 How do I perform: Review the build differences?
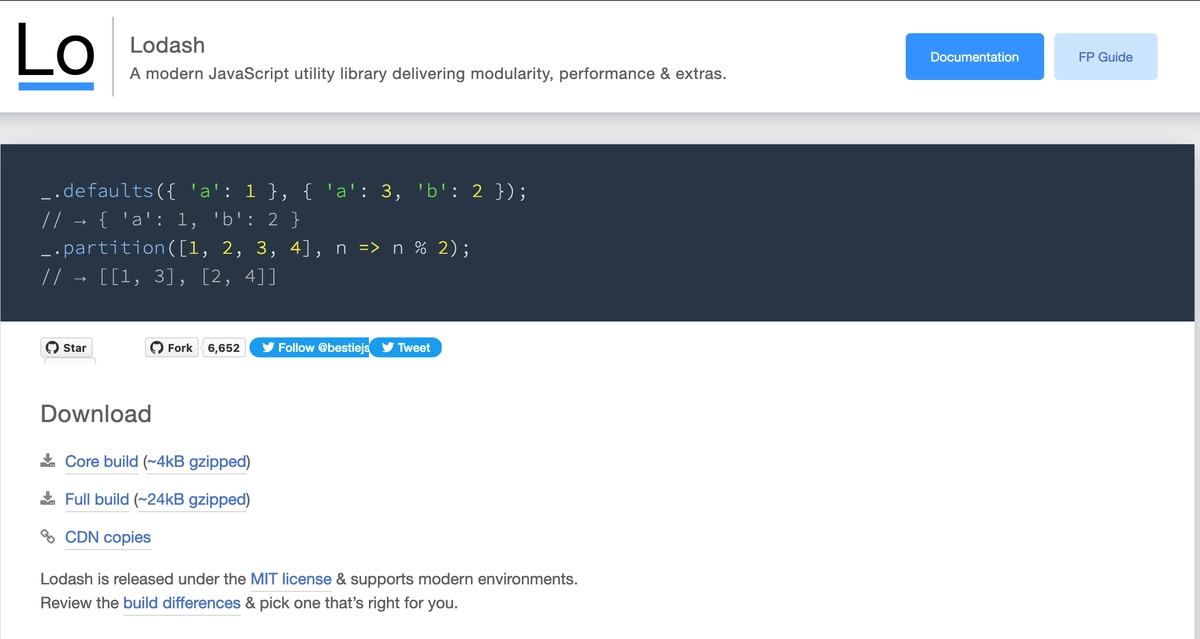point(181,602)
